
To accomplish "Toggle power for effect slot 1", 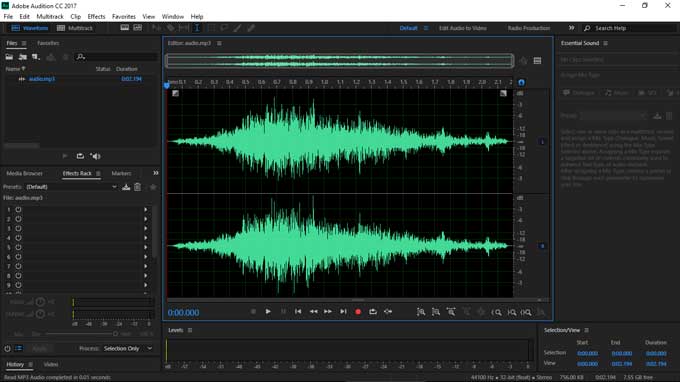I will [18, 209].
